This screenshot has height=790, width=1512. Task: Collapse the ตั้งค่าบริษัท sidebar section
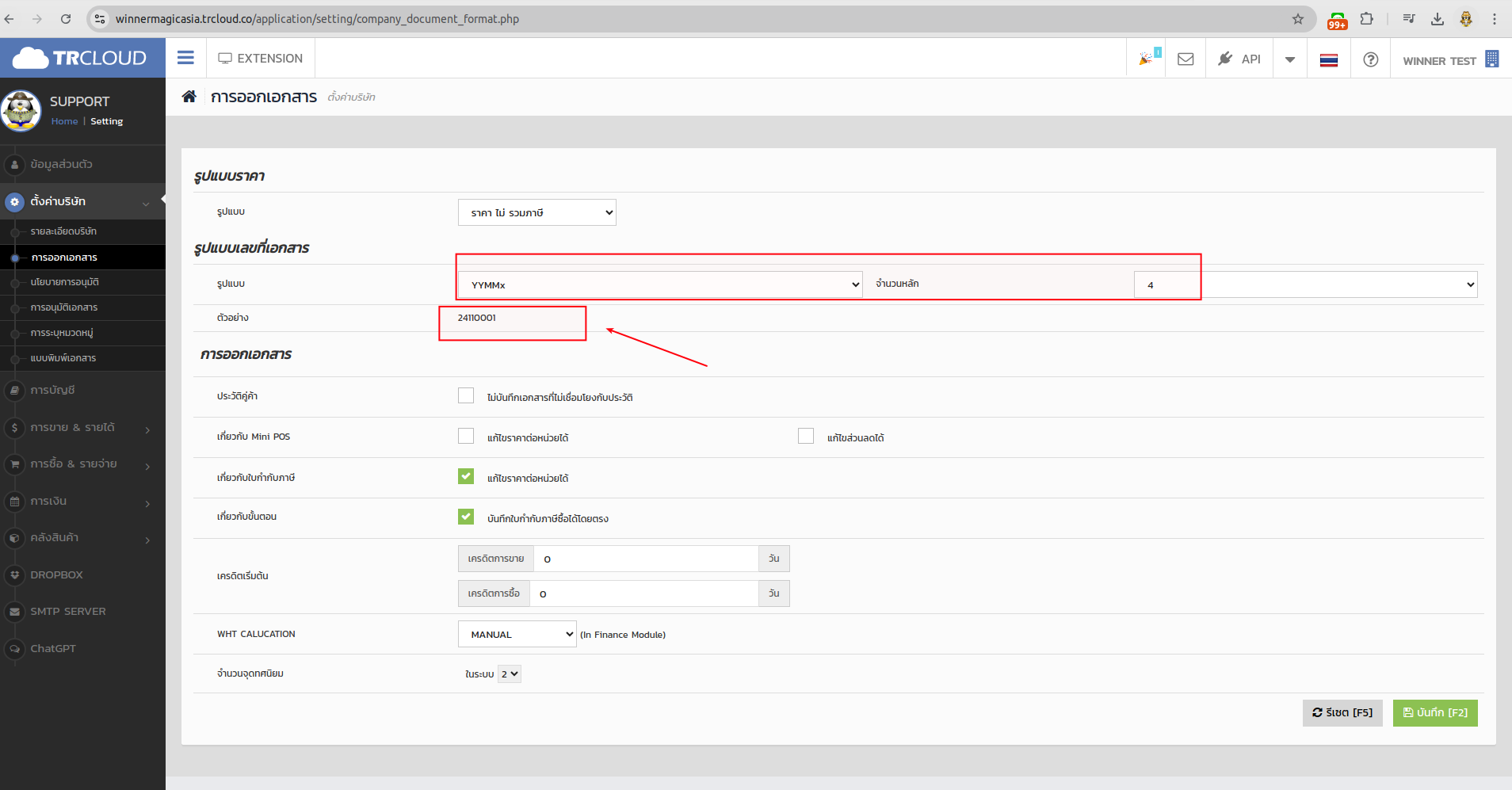[x=82, y=201]
